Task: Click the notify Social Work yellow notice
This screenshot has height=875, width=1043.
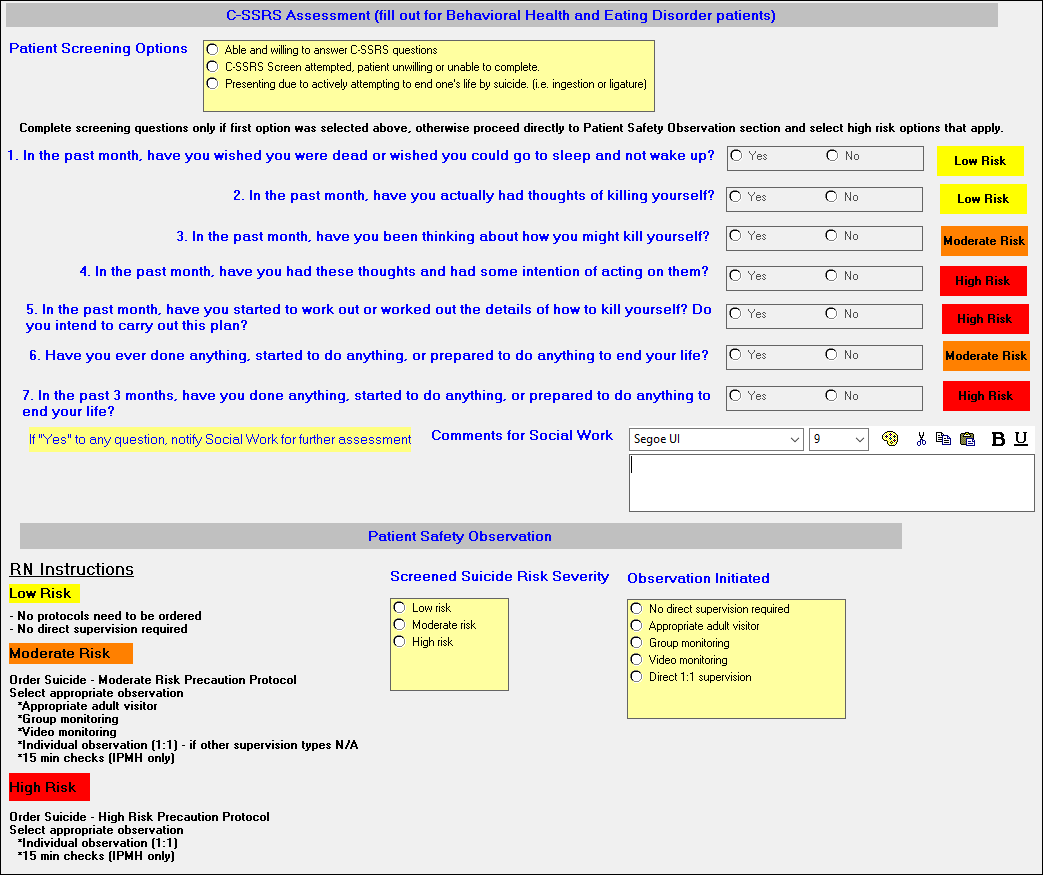Action: 220,440
